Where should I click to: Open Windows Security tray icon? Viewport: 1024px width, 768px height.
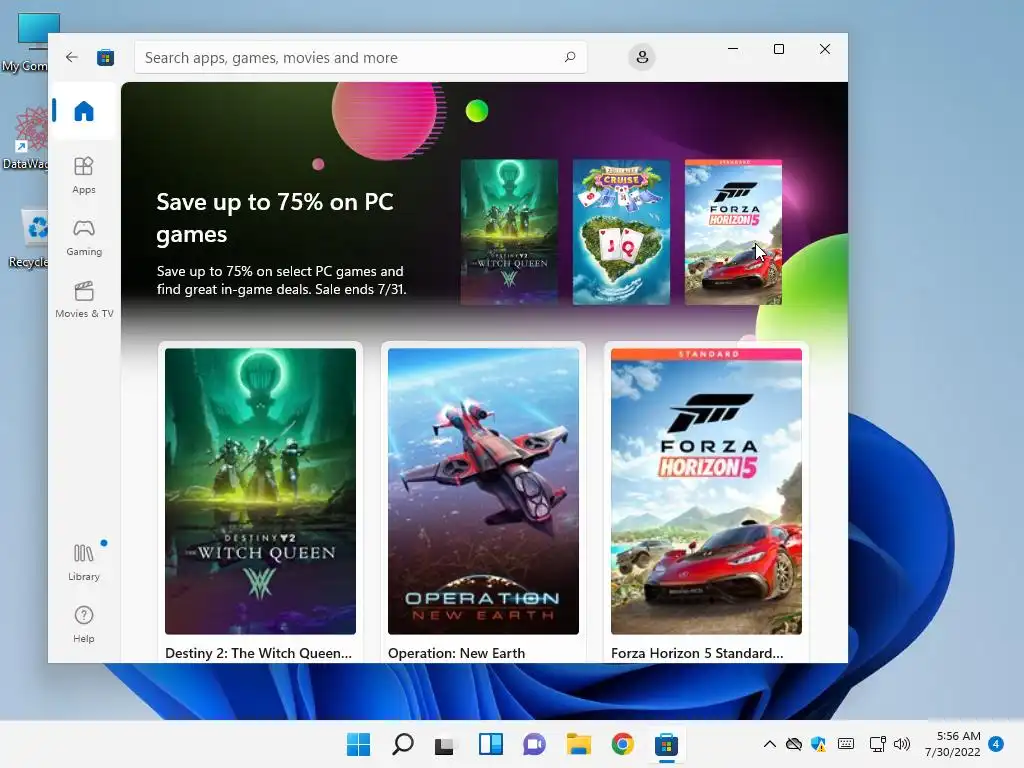(x=818, y=744)
